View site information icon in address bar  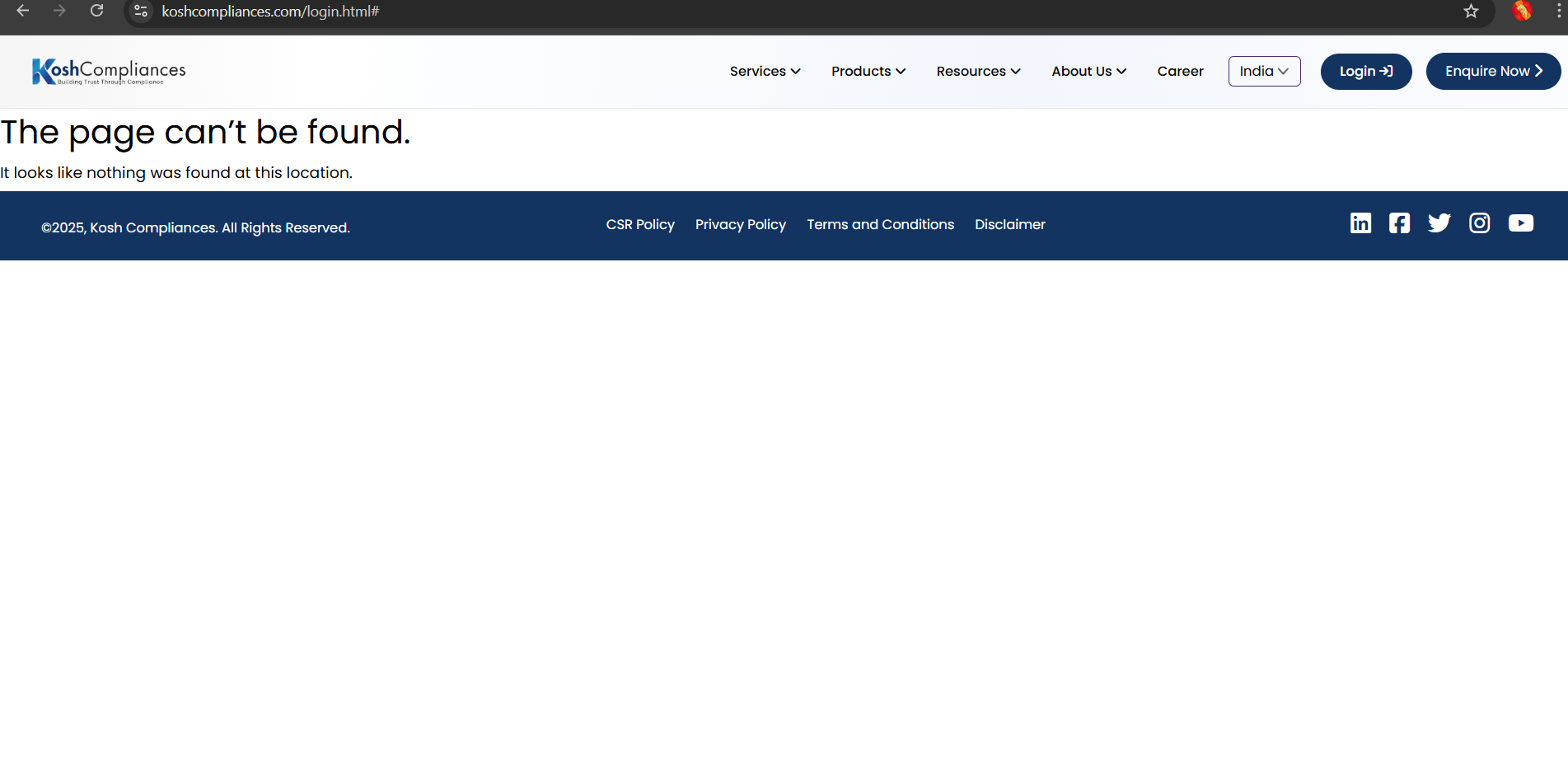[141, 12]
